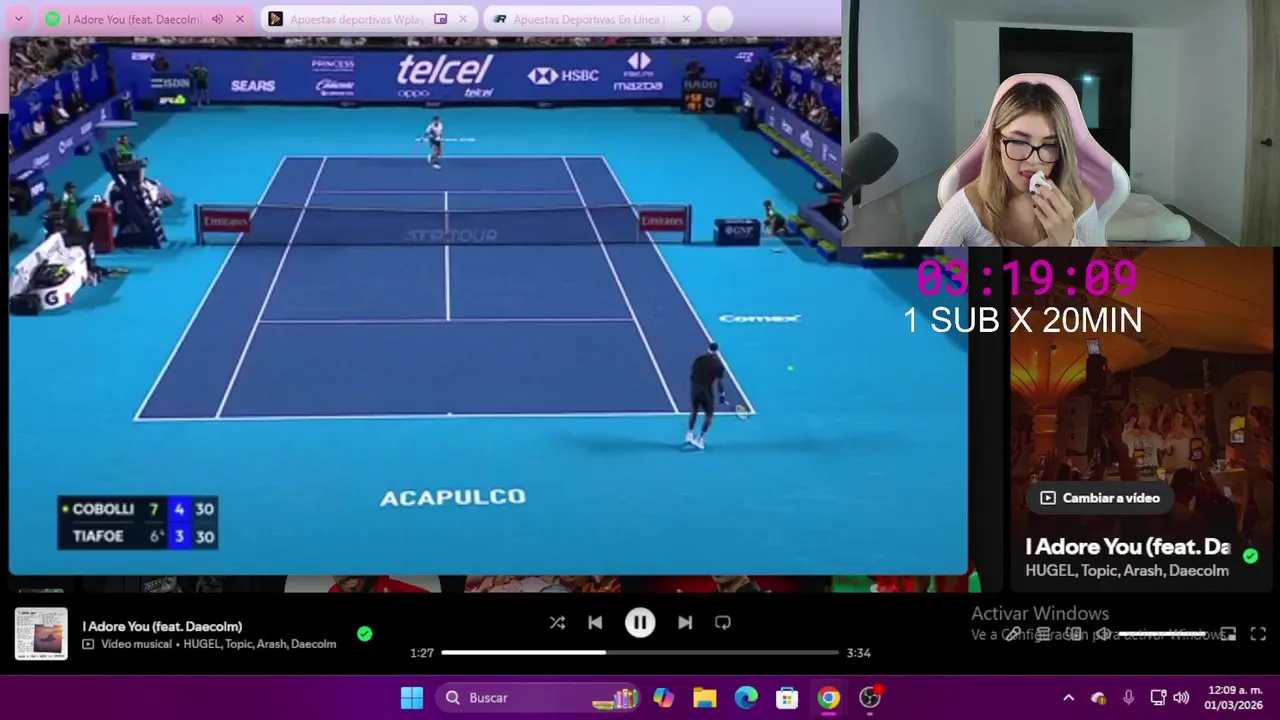Toggle shuffle playback
This screenshot has height=720, width=1280.
click(x=557, y=622)
